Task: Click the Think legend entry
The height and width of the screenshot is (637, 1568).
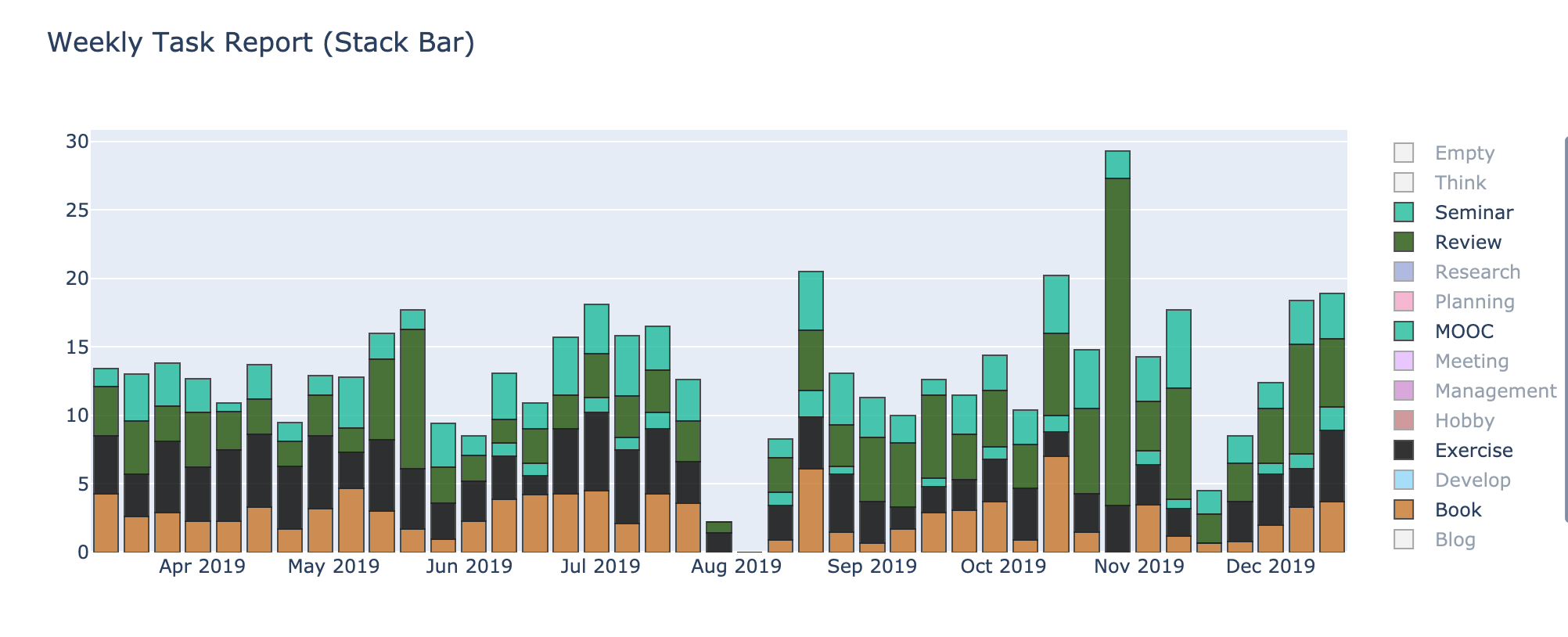Action: pyautogui.click(x=1459, y=182)
